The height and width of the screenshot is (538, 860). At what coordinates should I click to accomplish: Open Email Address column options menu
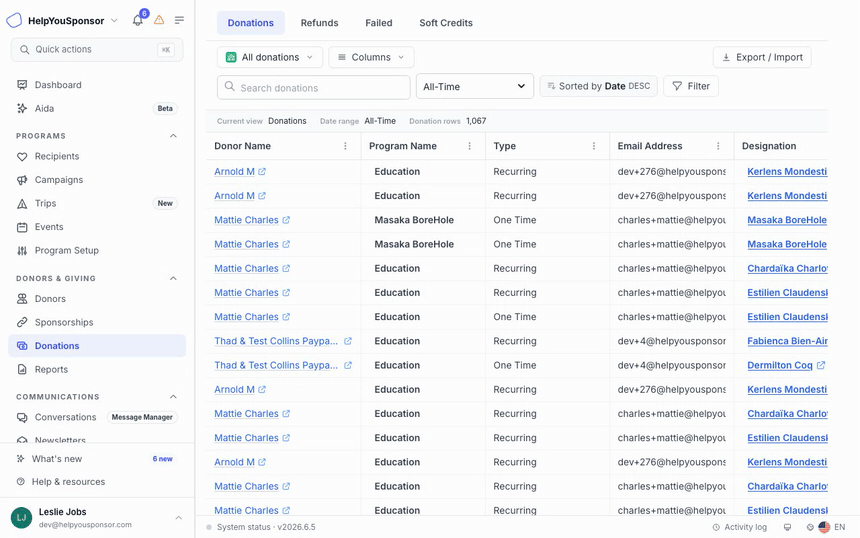tap(718, 146)
